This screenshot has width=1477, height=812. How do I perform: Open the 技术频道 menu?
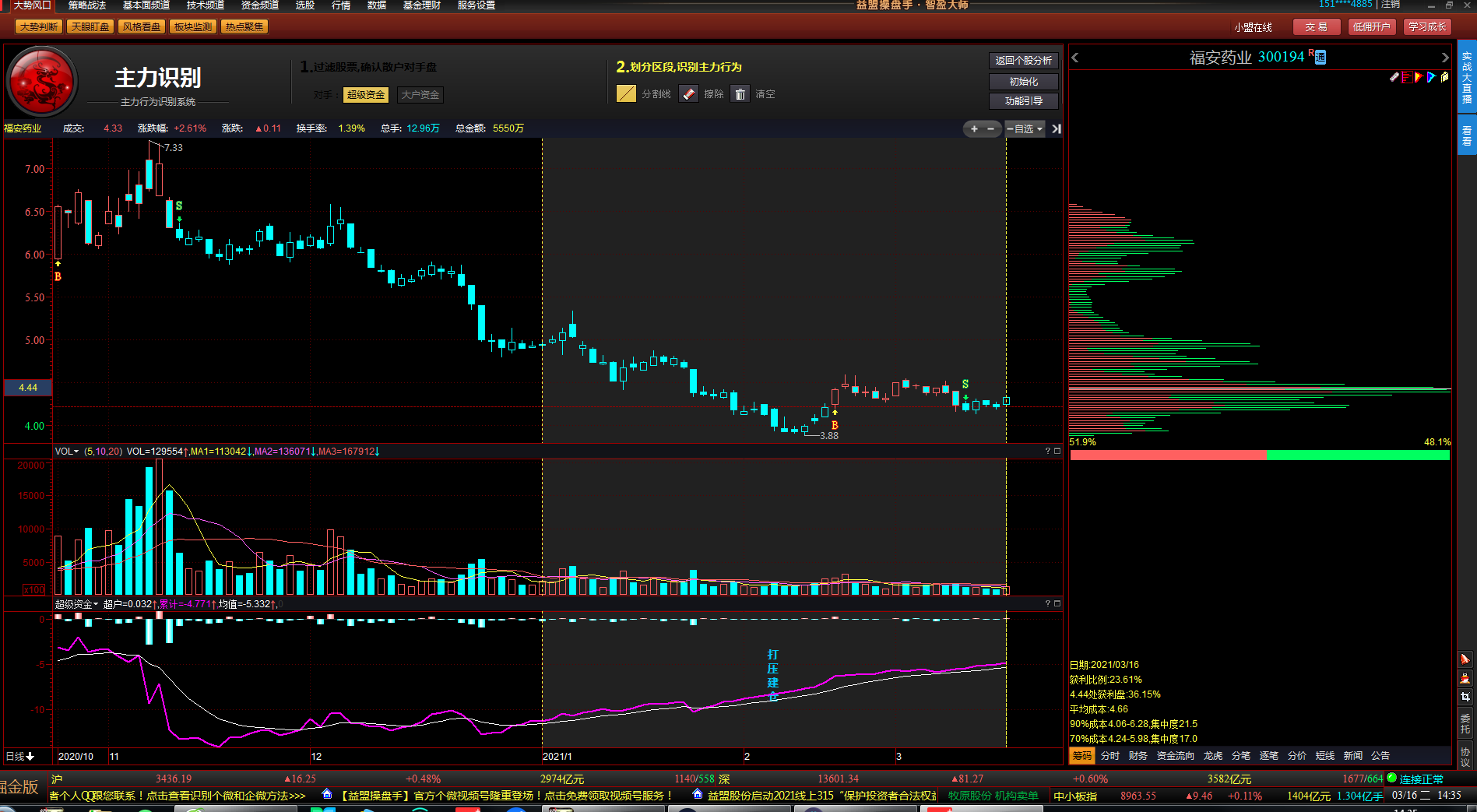205,5
